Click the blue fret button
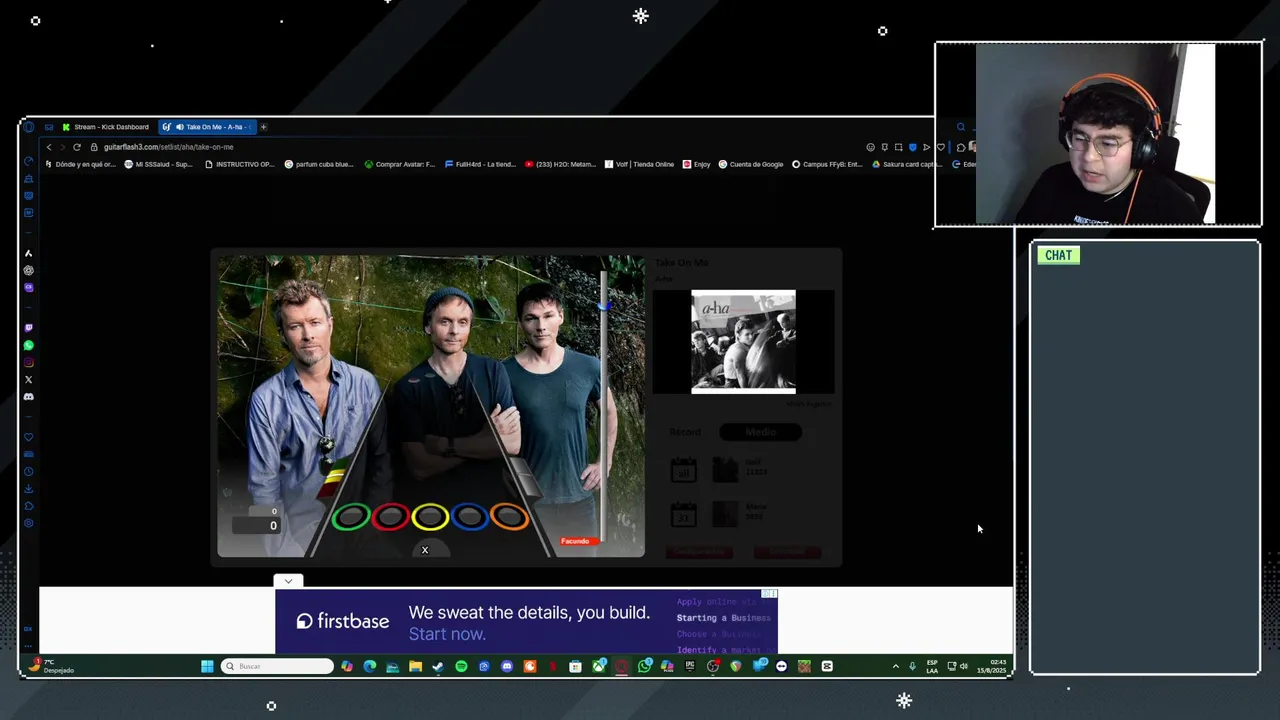This screenshot has width=1280, height=720. click(x=469, y=516)
